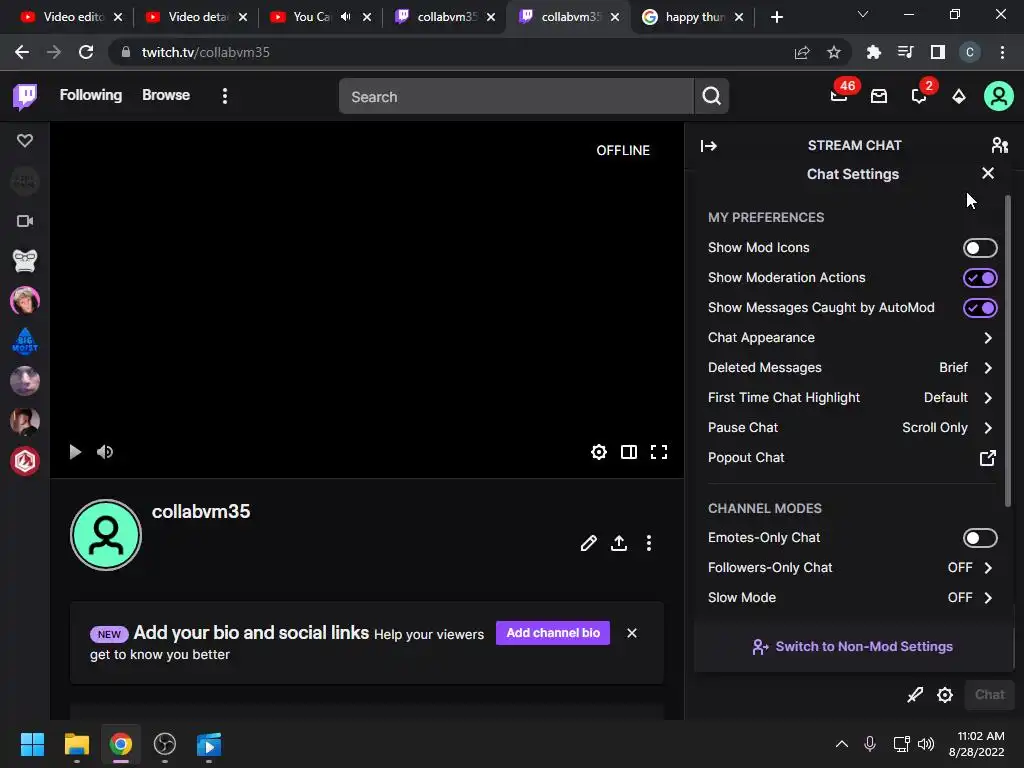1024x768 pixels.
Task: Open Pause Chat Scroll Only options
Action: click(851, 428)
